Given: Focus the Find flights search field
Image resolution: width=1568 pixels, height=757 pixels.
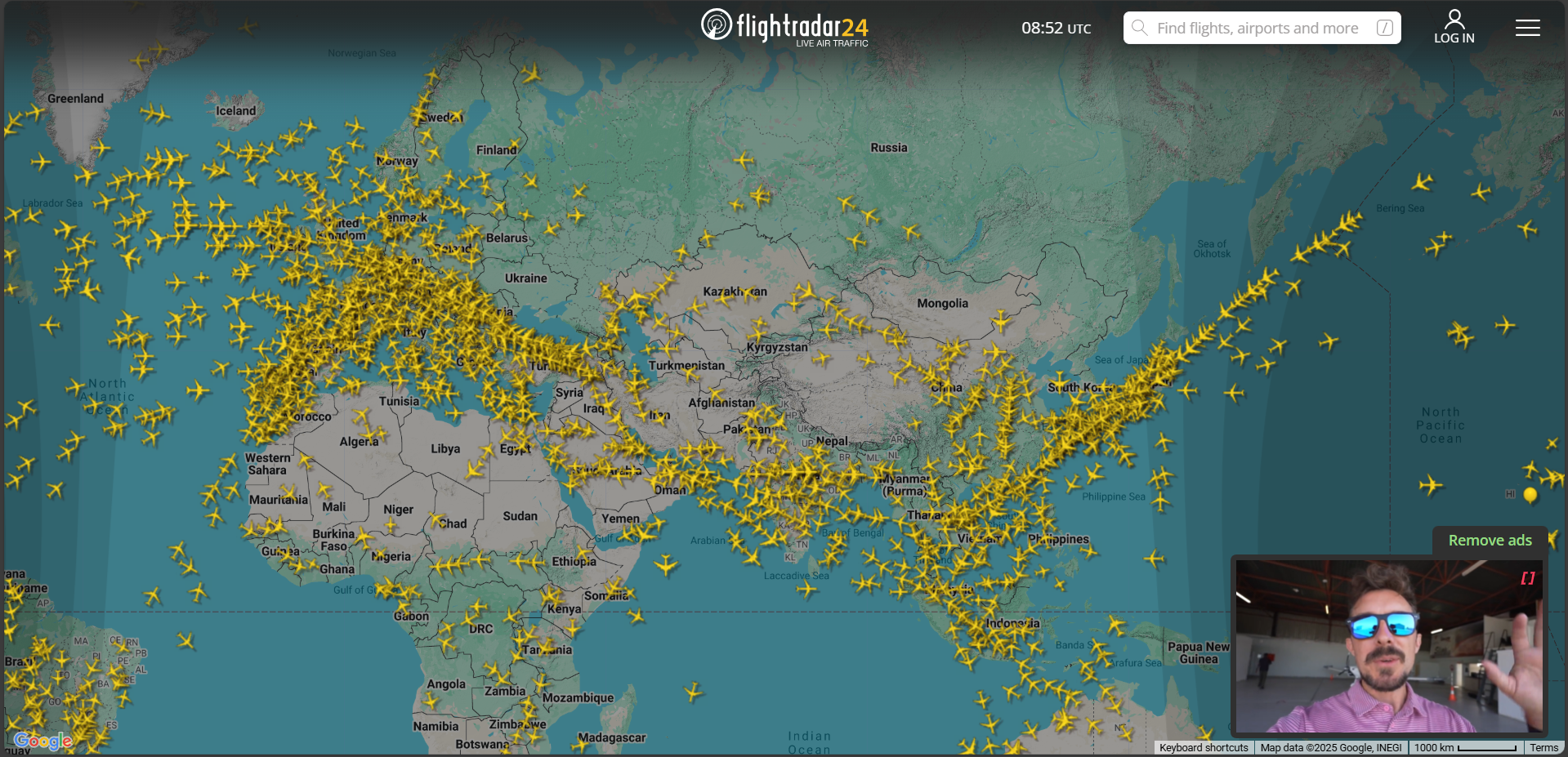Looking at the screenshot, I should coord(1257,28).
